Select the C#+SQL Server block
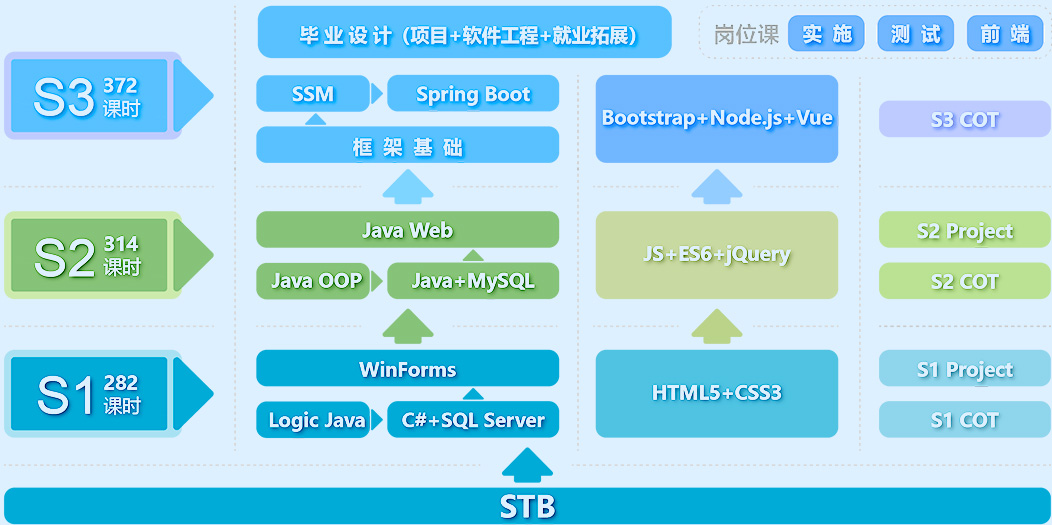 point(473,420)
